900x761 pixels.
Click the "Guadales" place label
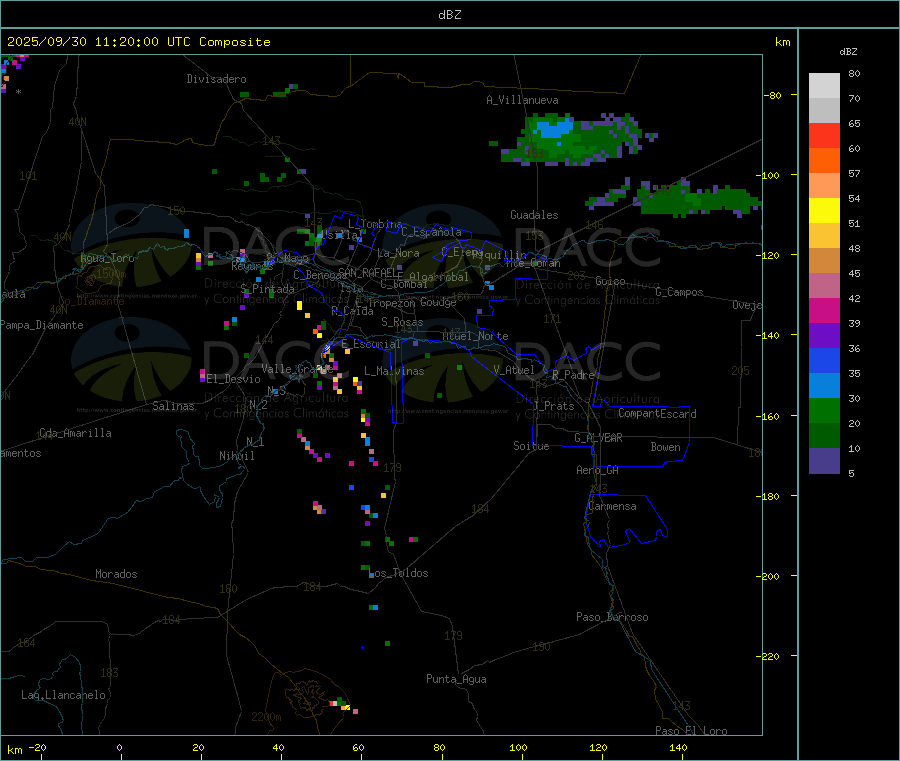(x=534, y=215)
